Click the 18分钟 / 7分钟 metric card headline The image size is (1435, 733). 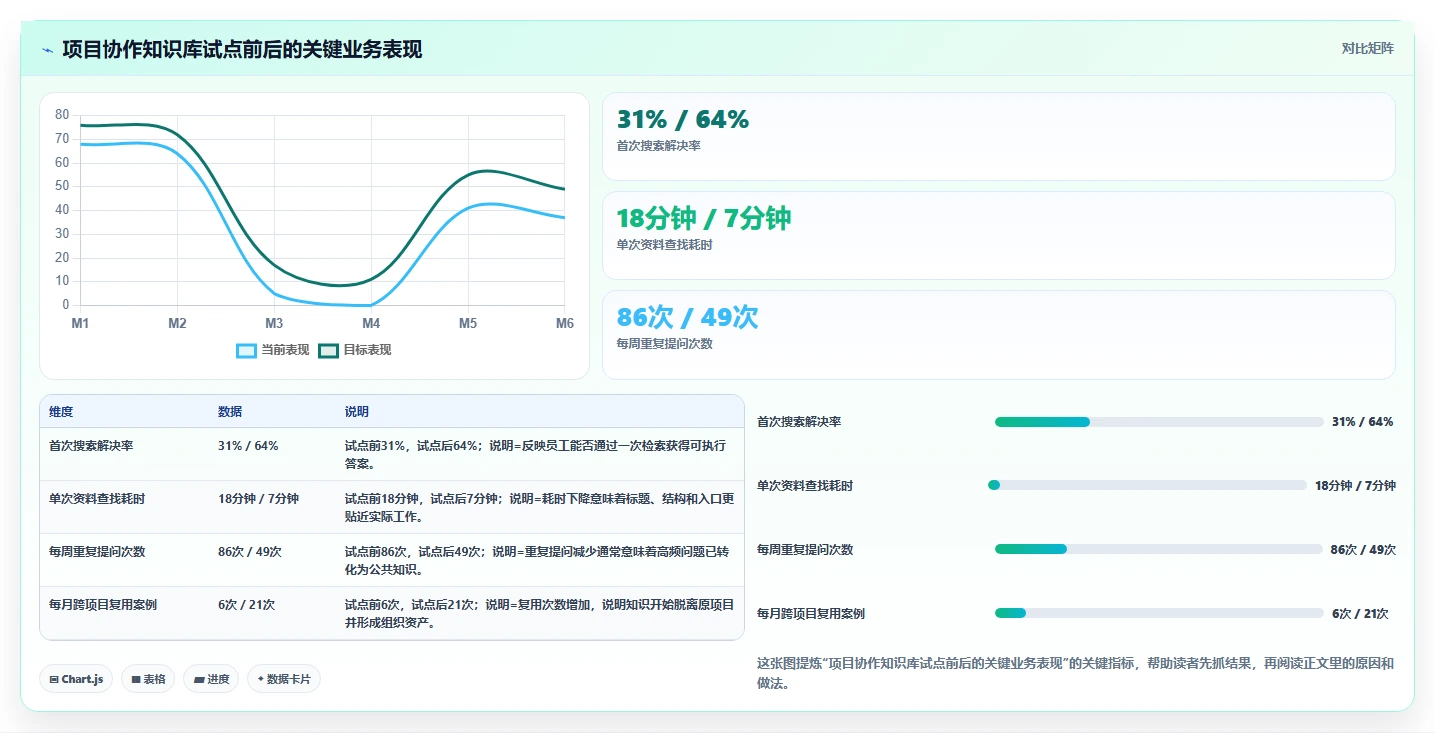(704, 219)
